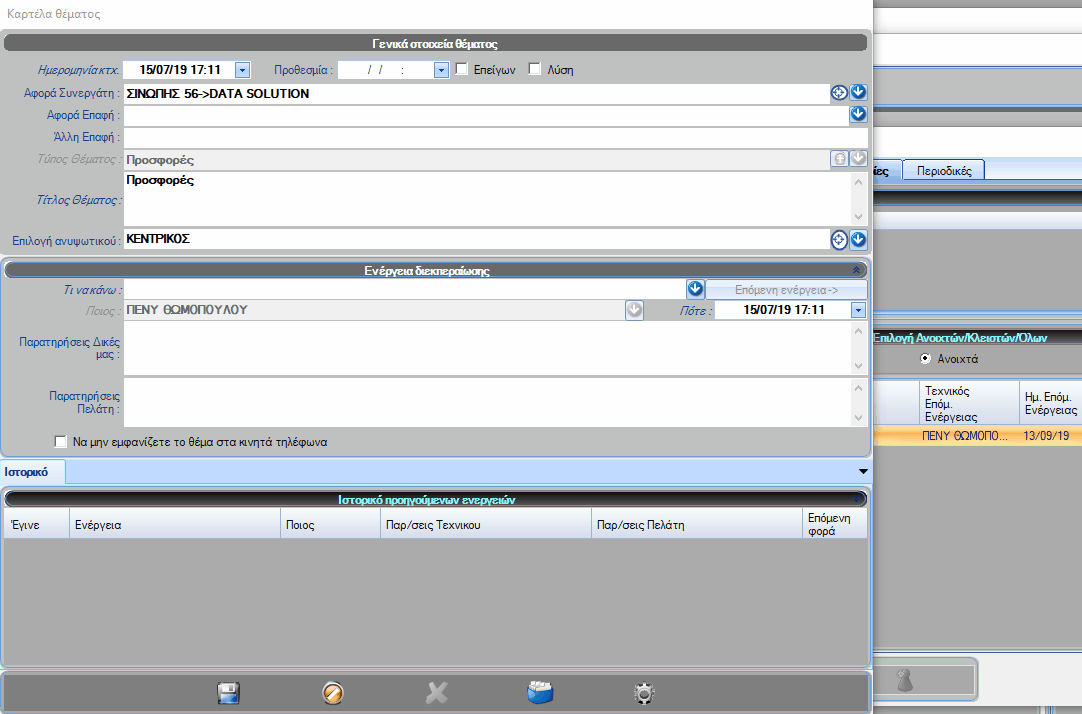1082x714 pixels.
Task: Open the Ημερομηνία κτχ. date dropdown
Action: [243, 69]
